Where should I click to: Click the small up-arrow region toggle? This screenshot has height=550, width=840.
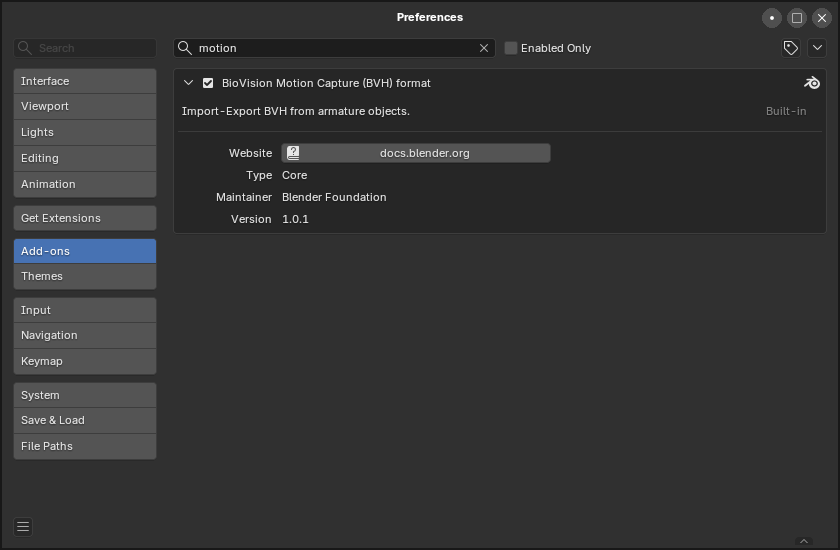[804, 541]
